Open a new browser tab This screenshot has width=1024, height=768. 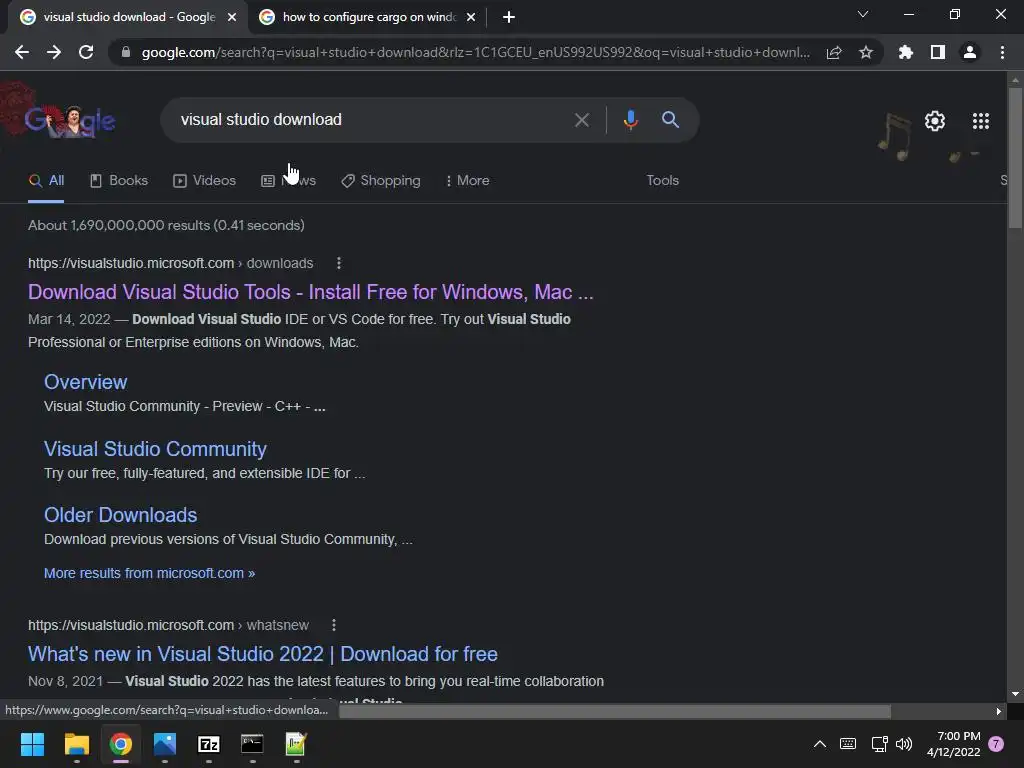[x=509, y=18]
